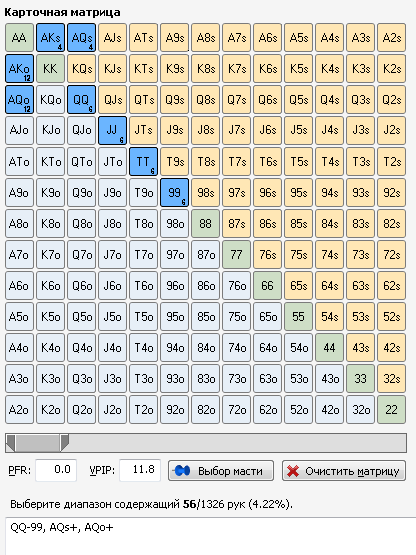Select the K9o offsuit cell
This screenshot has height=555, width=416.
point(50,193)
